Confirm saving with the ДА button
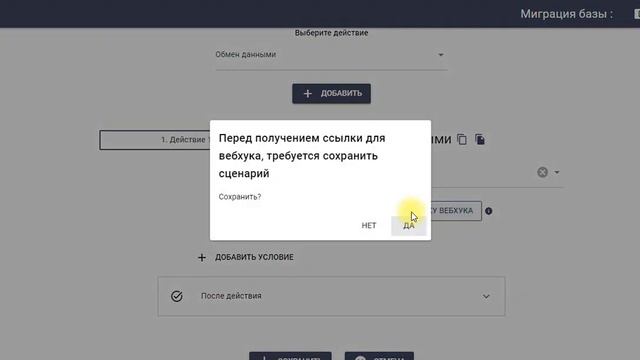Screen dimensions: 640x360 click(409, 226)
